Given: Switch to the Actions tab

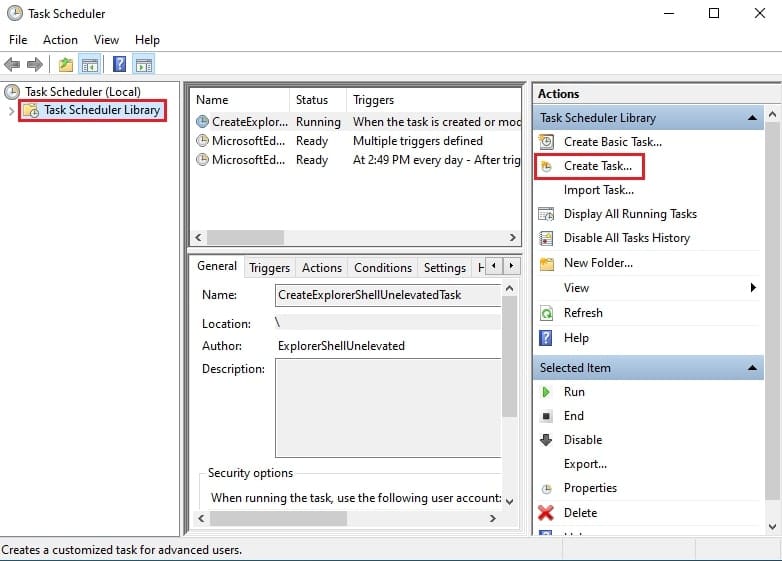Looking at the screenshot, I should (x=322, y=268).
